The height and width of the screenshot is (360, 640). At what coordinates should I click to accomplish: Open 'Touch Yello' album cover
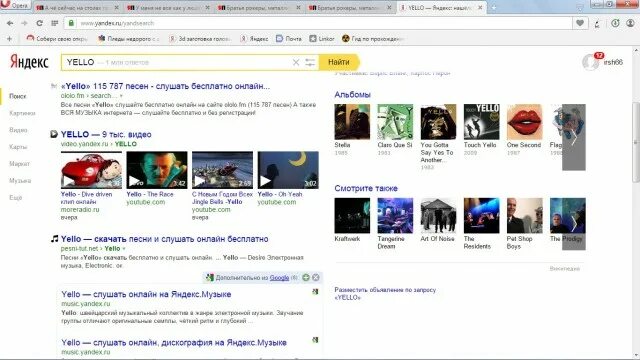[481, 122]
